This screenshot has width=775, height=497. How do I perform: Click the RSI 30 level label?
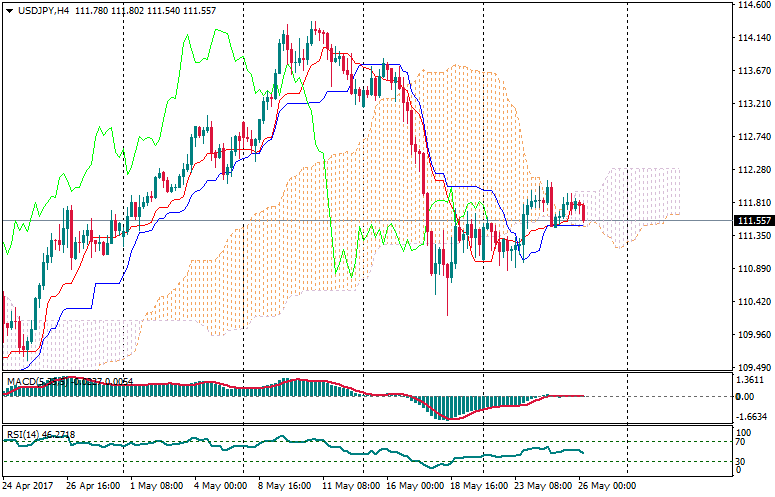pos(741,461)
